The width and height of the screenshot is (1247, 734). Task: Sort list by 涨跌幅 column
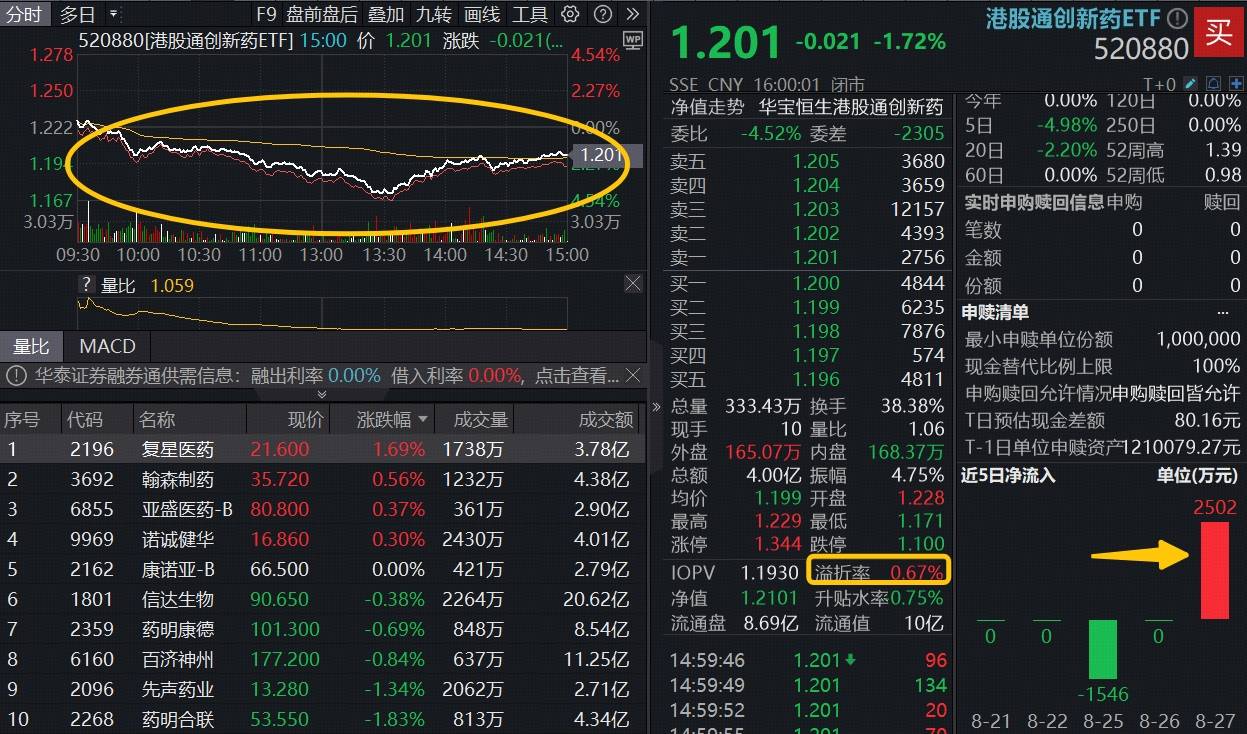(392, 420)
